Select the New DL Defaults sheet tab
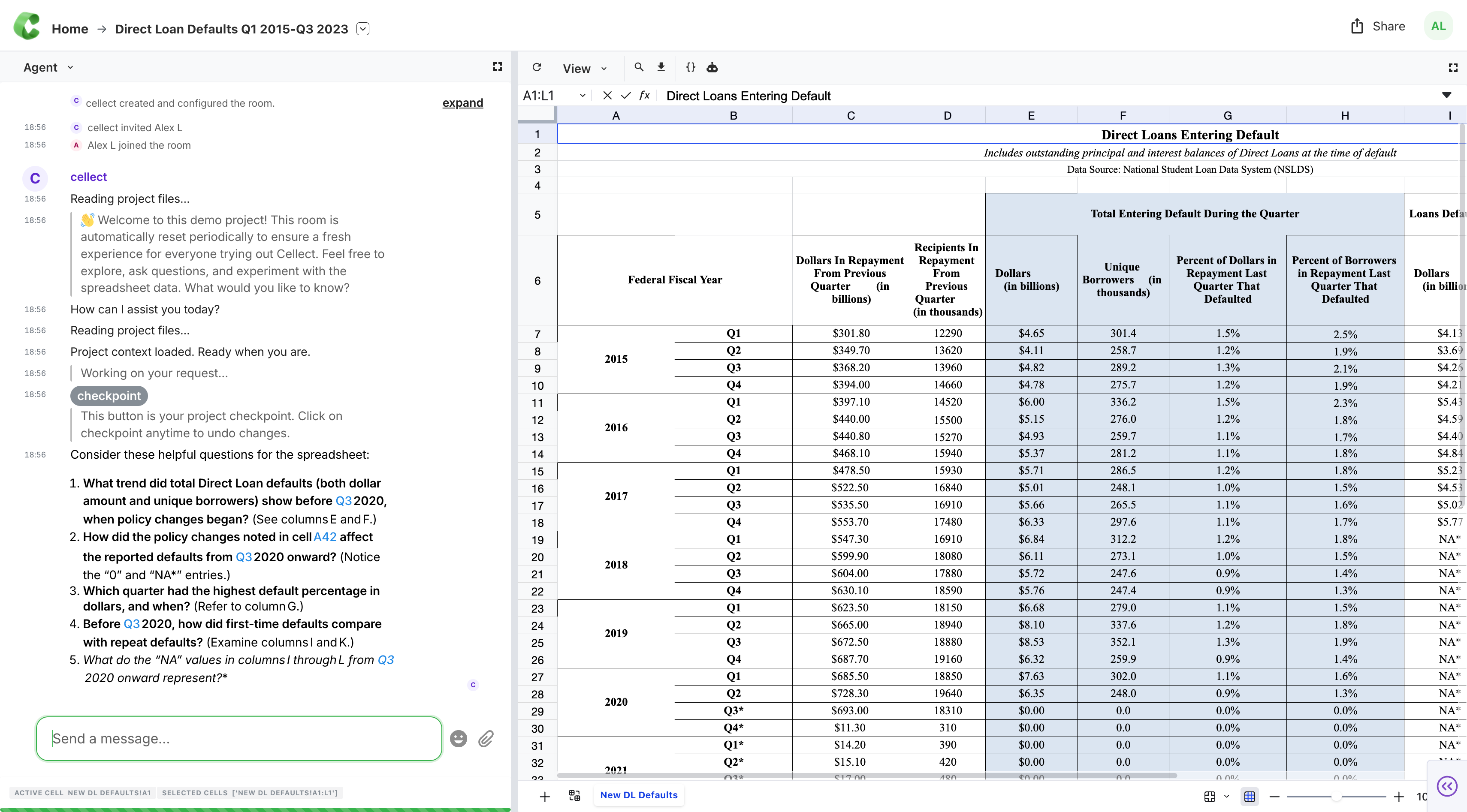This screenshot has width=1467, height=812. point(638,795)
